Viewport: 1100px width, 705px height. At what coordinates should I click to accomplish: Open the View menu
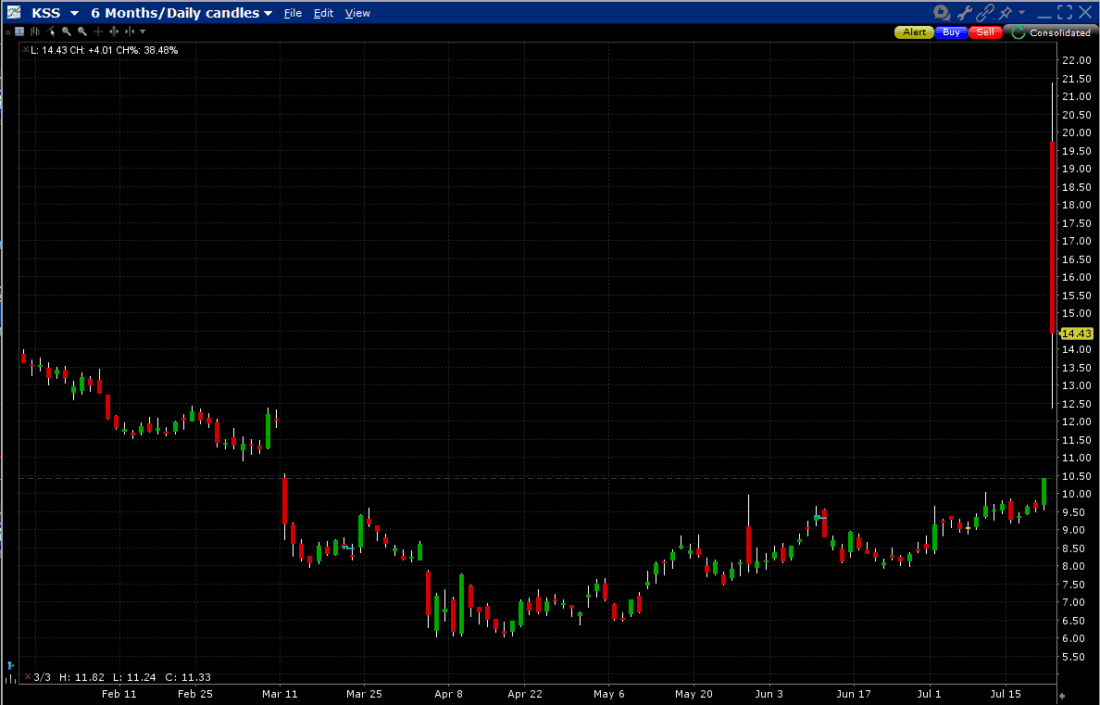(358, 13)
